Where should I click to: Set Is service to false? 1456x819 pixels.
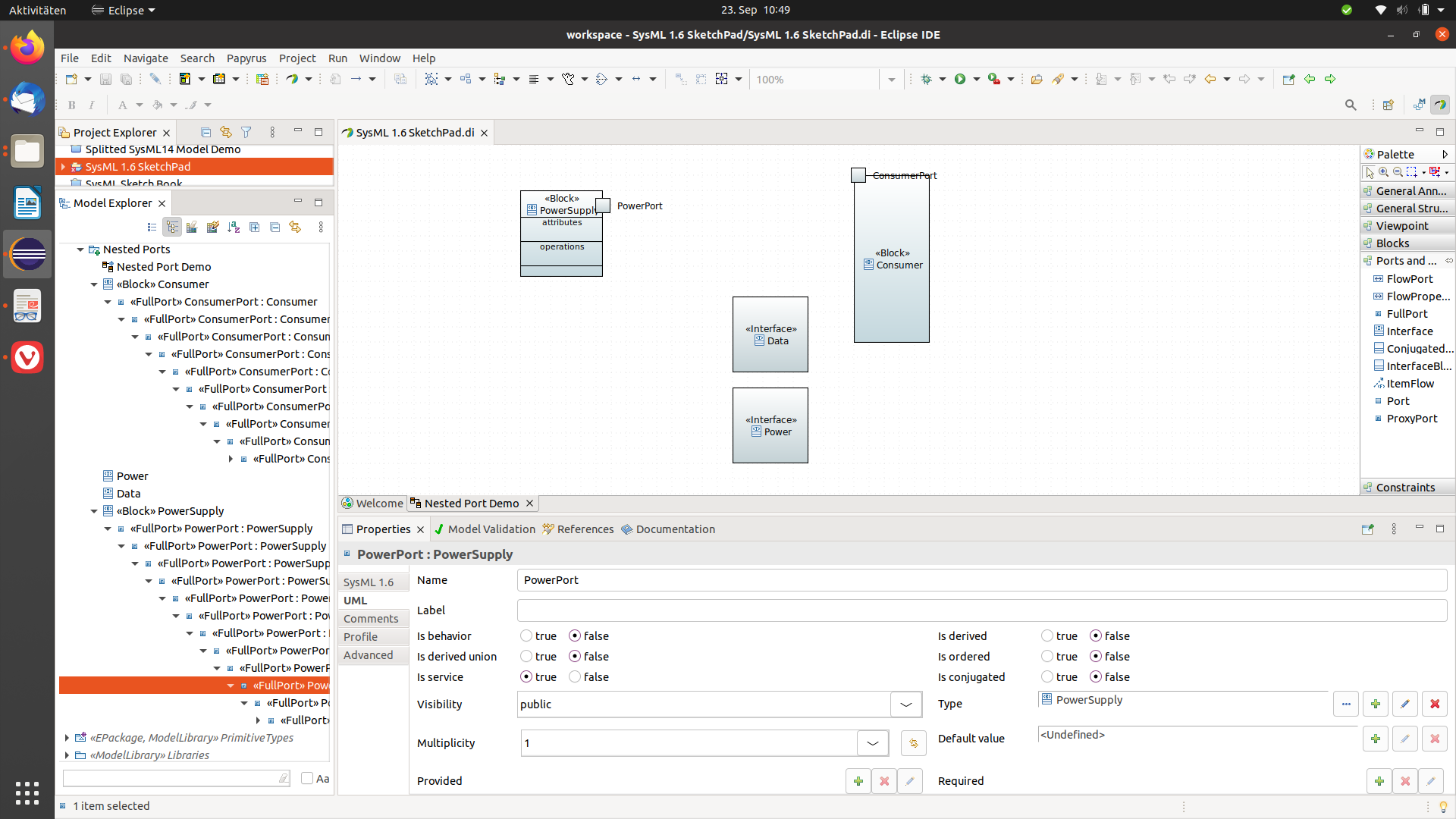(x=575, y=677)
